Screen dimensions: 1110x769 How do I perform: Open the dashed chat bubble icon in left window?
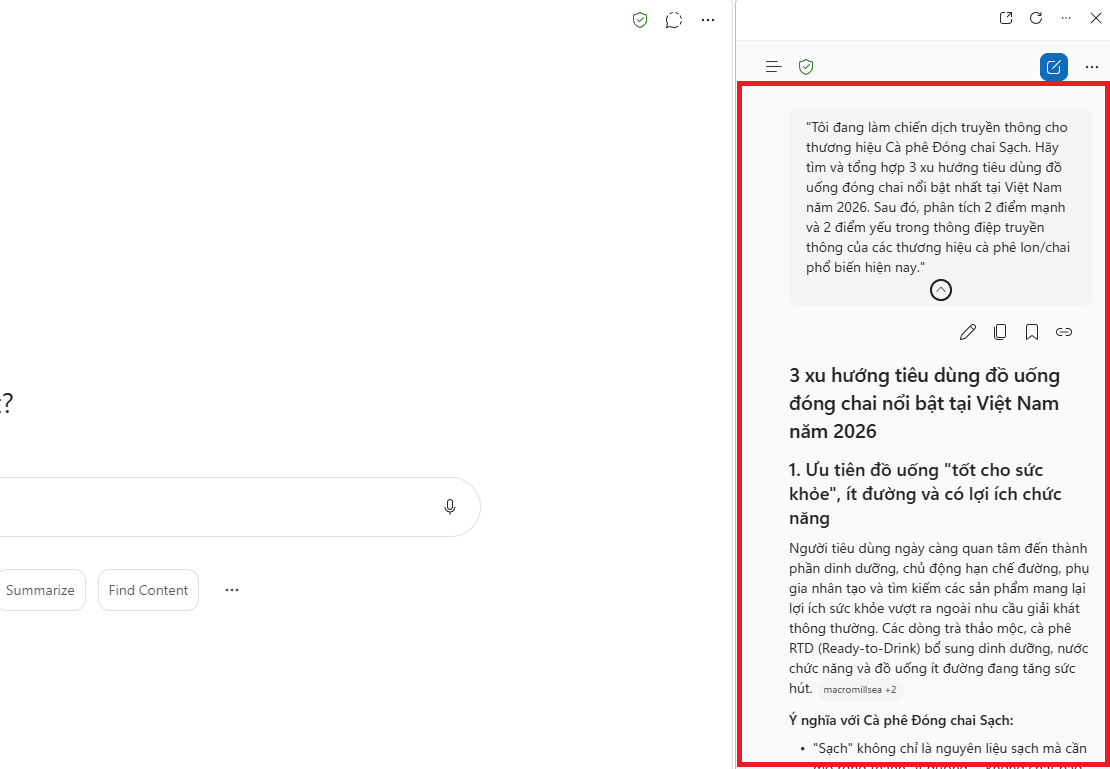point(673,21)
